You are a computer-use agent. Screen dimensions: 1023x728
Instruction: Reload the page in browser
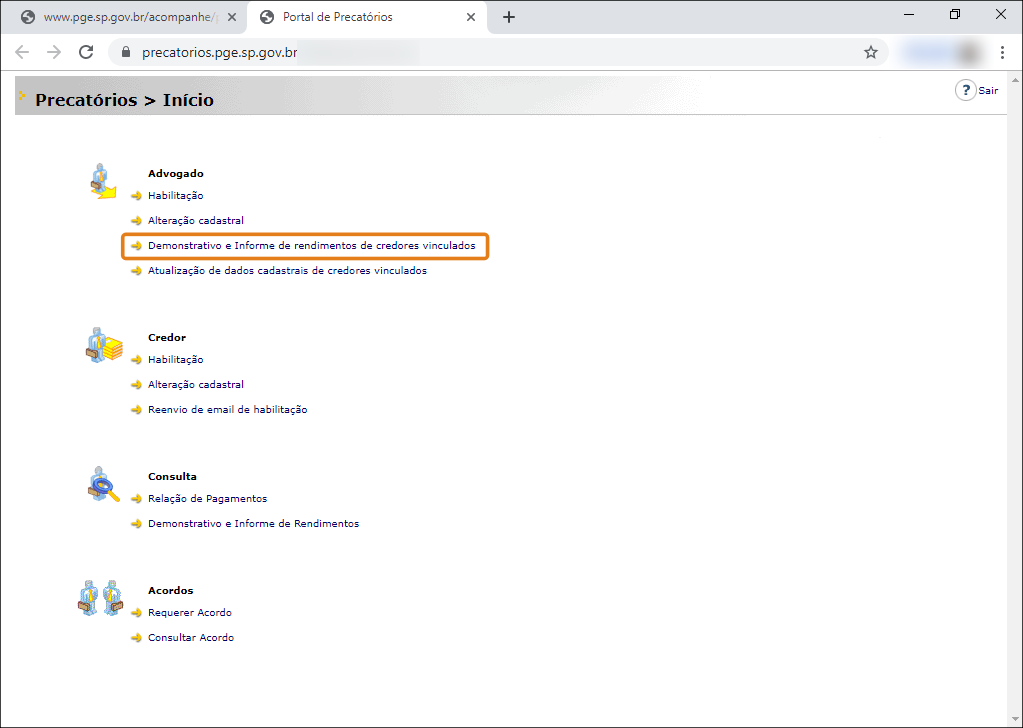(x=86, y=52)
